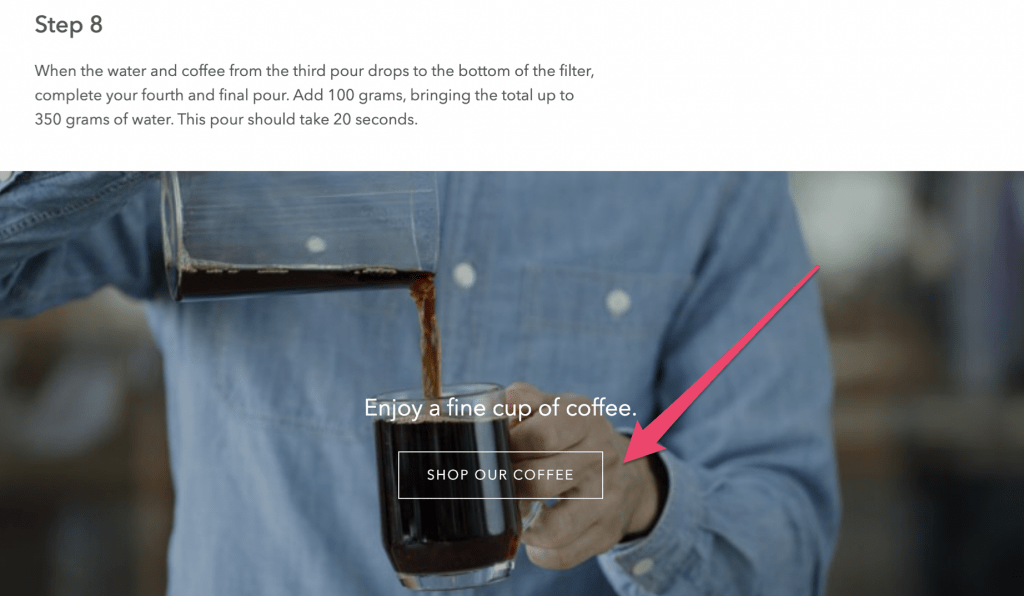Click the SHOP OUR COFFEE button
Viewport: 1024px width, 596px height.
pyautogui.click(x=500, y=475)
